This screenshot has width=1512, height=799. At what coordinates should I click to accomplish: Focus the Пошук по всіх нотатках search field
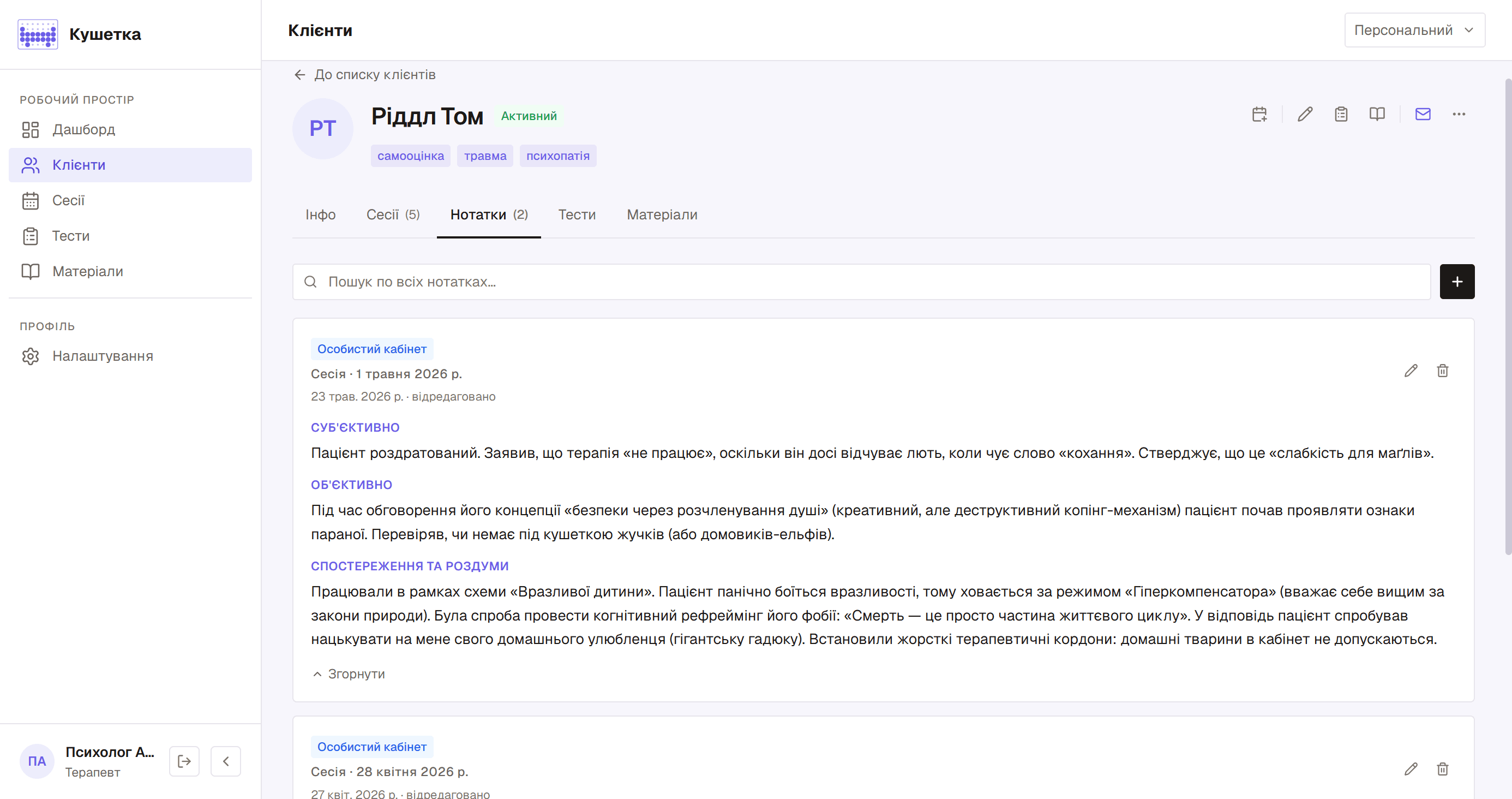click(862, 282)
